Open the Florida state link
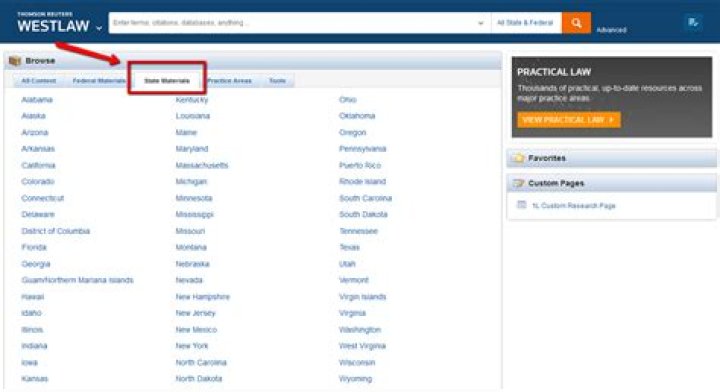720x392 pixels. 34,247
